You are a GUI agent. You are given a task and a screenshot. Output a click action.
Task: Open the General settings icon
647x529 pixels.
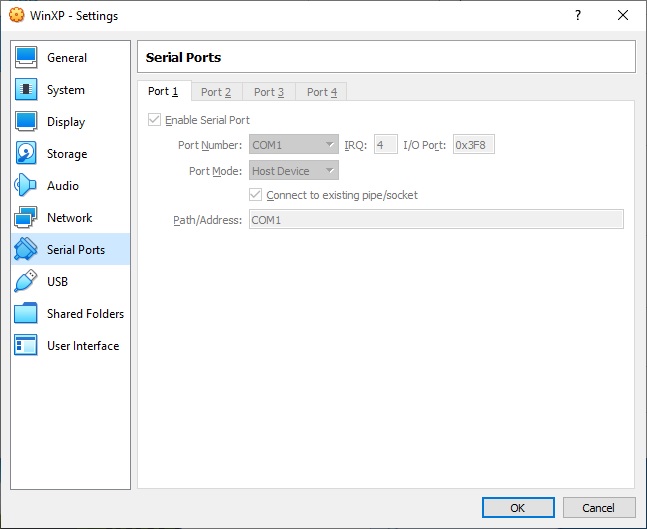(x=26, y=57)
